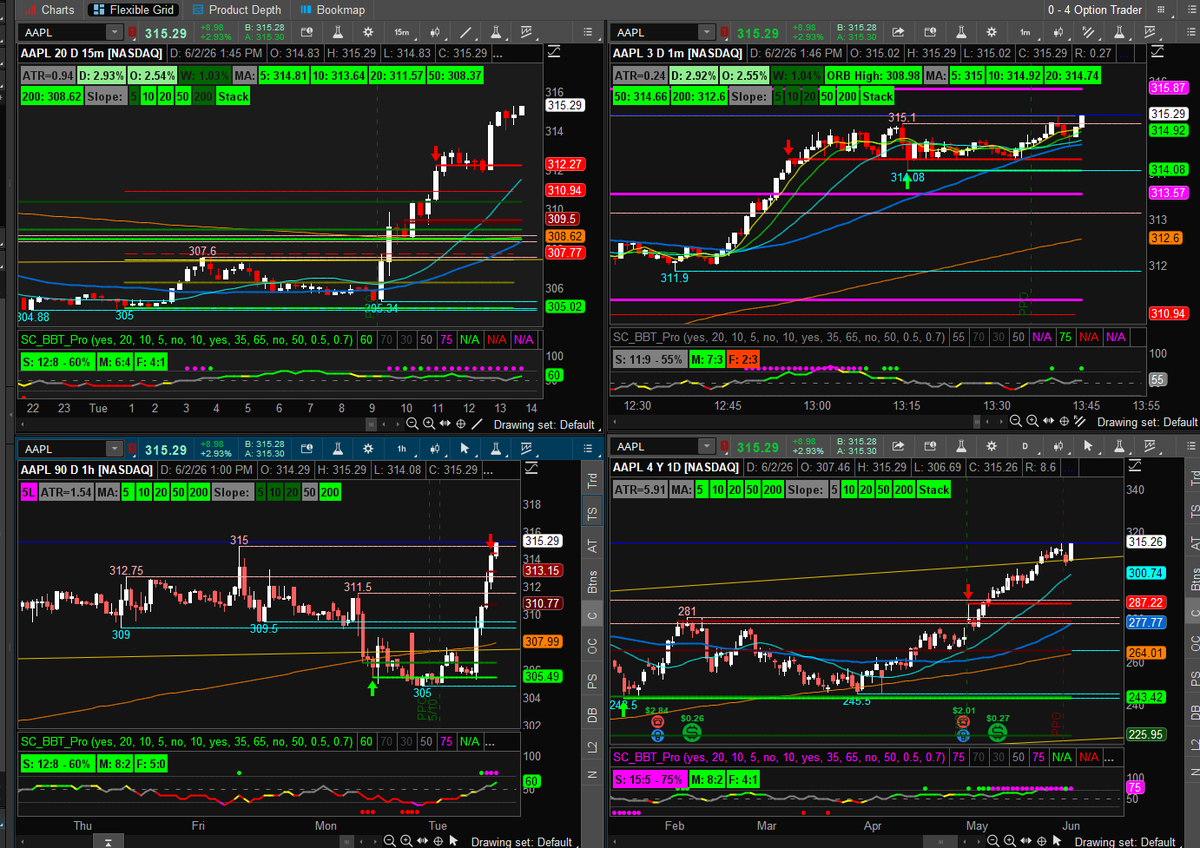Open studies flask in AAPL 15m chart toolbar
This screenshot has width=1200, height=848.
pyautogui.click(x=338, y=32)
